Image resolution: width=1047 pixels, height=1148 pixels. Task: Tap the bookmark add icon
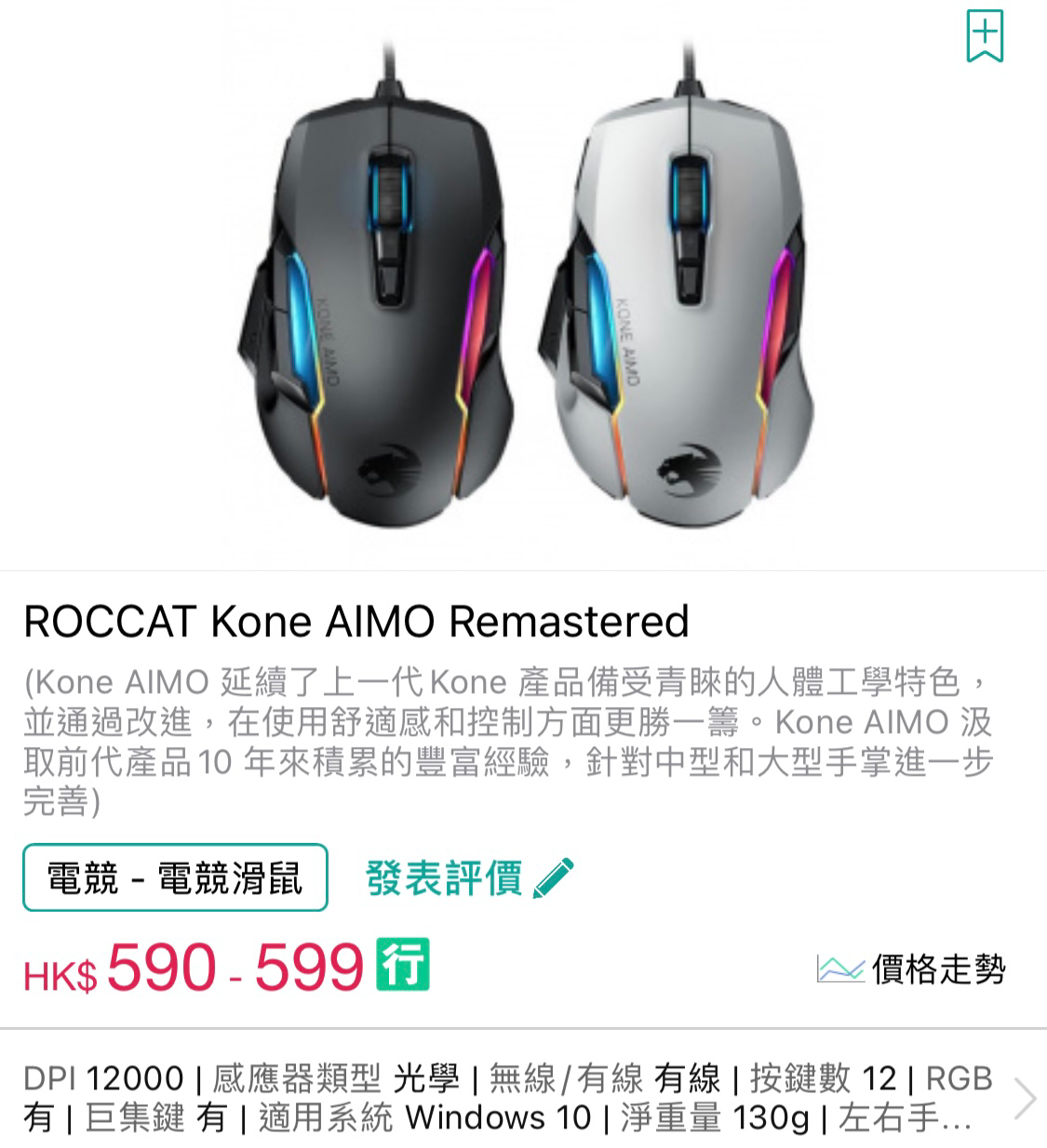pos(985,36)
